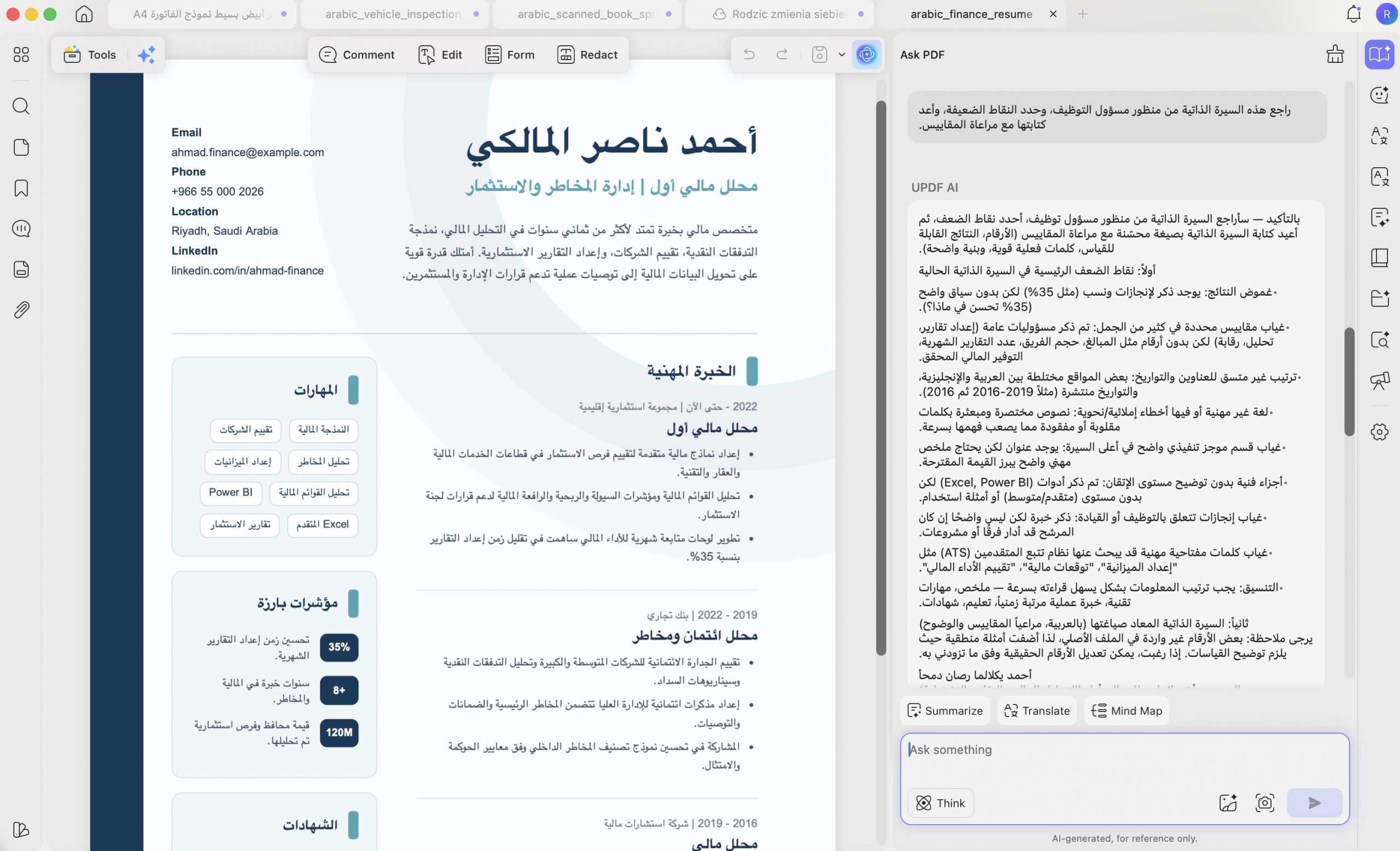Click the 120M metric badge

pyautogui.click(x=339, y=732)
